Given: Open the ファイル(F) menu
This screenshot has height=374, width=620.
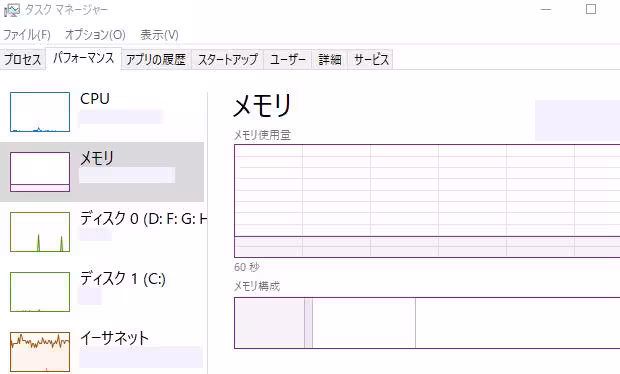Looking at the screenshot, I should 26,35.
